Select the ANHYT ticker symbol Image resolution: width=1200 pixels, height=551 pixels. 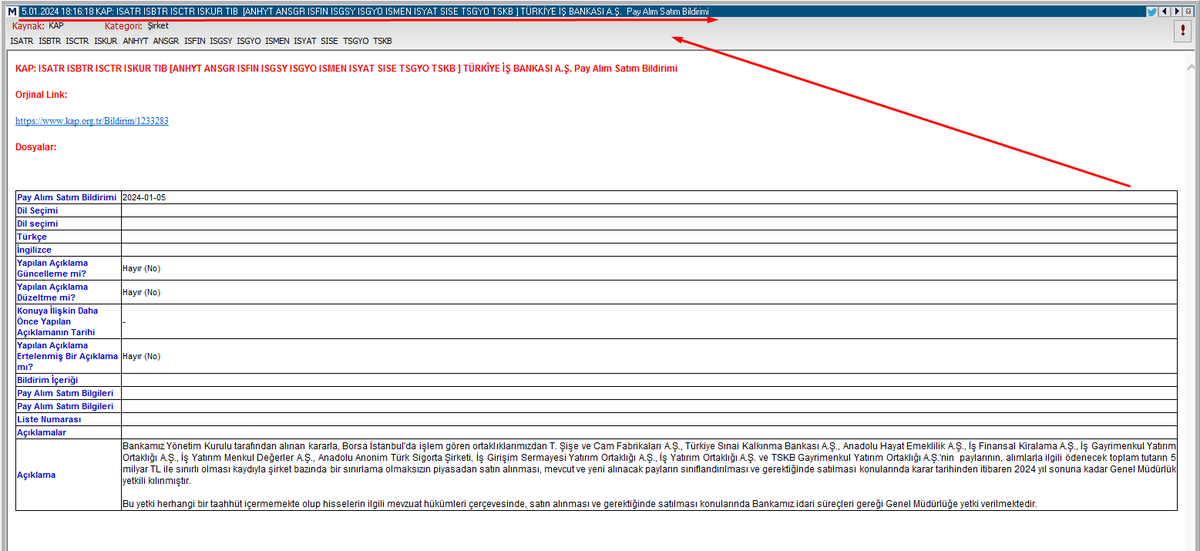[136, 41]
